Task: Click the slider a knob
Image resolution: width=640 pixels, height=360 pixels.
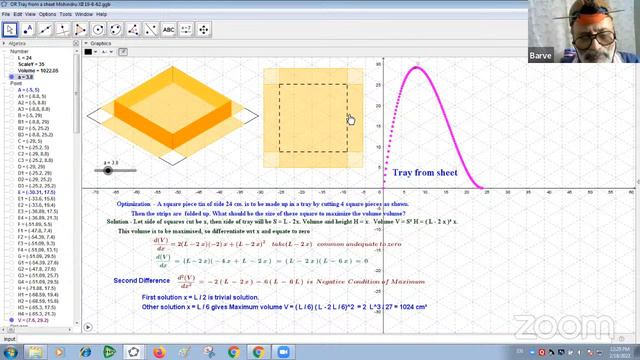Action: click(x=108, y=171)
